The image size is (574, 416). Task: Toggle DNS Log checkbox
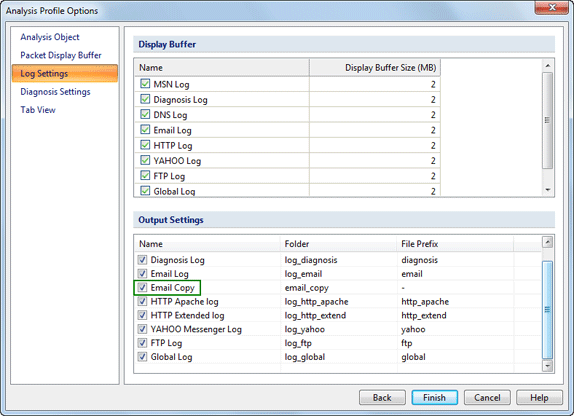pos(145,115)
